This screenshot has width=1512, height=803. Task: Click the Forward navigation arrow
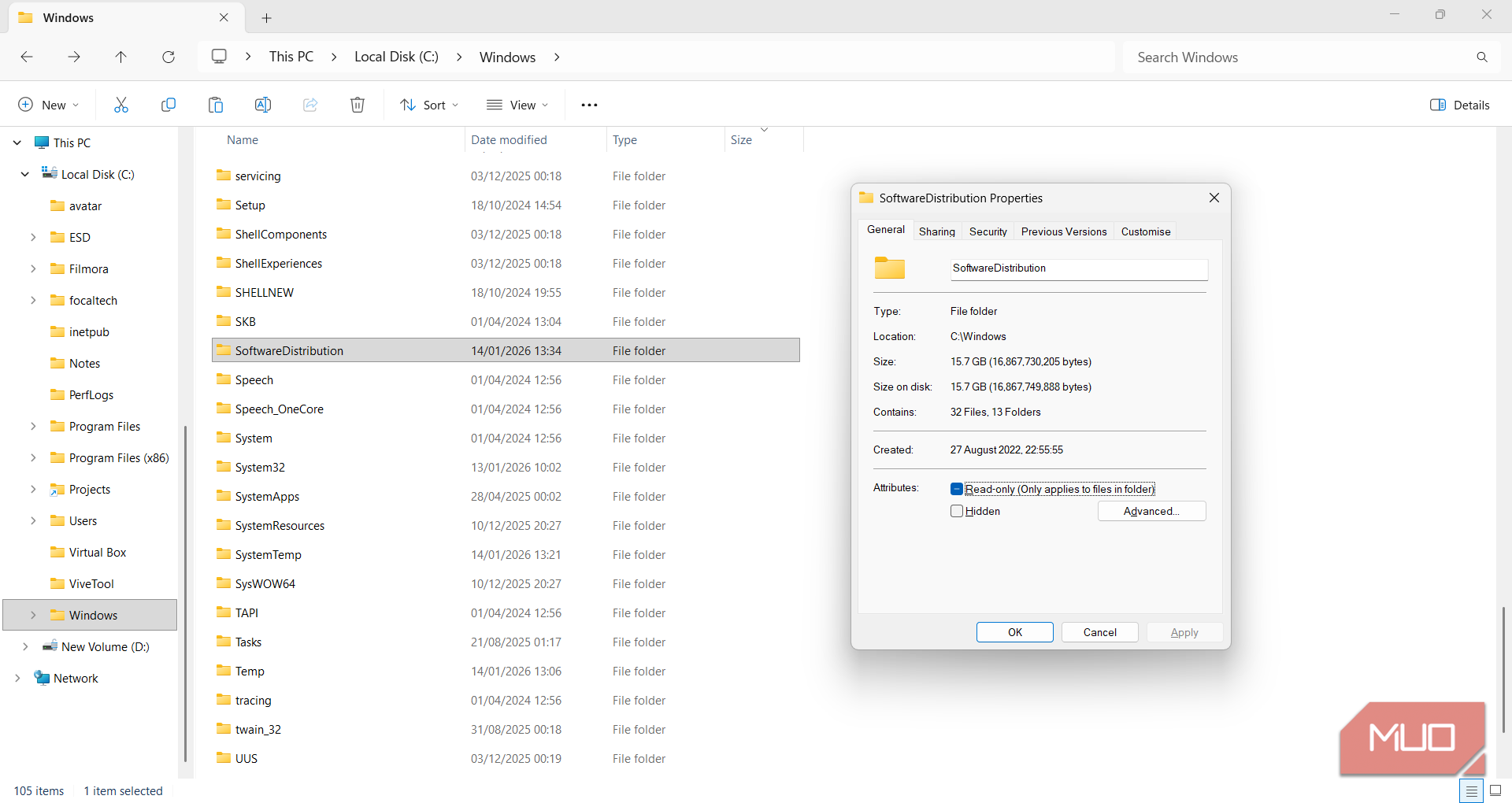(74, 57)
